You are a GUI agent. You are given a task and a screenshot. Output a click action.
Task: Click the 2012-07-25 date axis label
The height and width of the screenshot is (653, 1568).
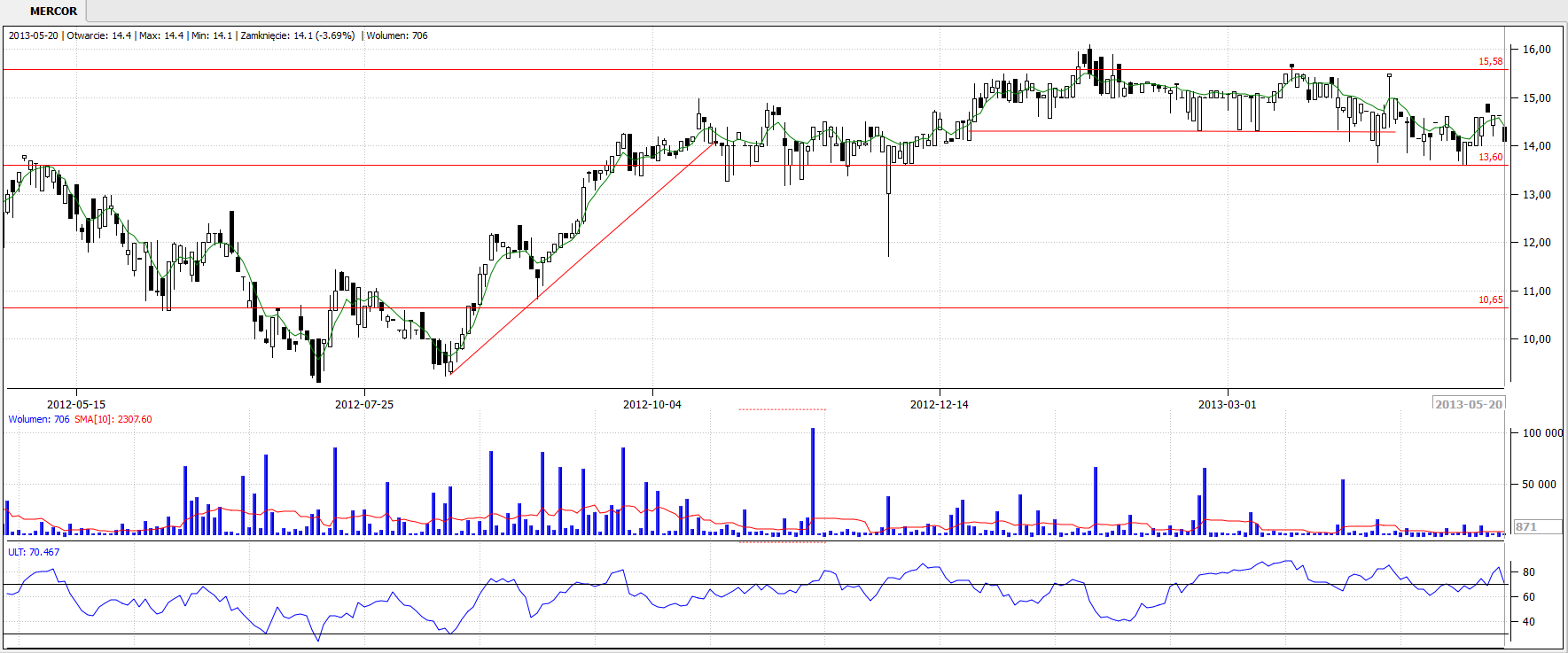click(x=364, y=404)
